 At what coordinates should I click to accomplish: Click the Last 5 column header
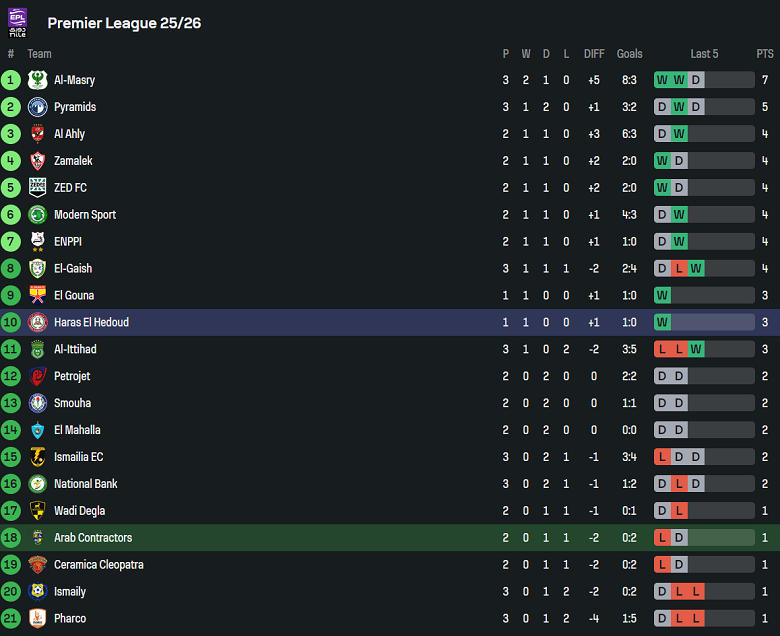[x=704, y=54]
